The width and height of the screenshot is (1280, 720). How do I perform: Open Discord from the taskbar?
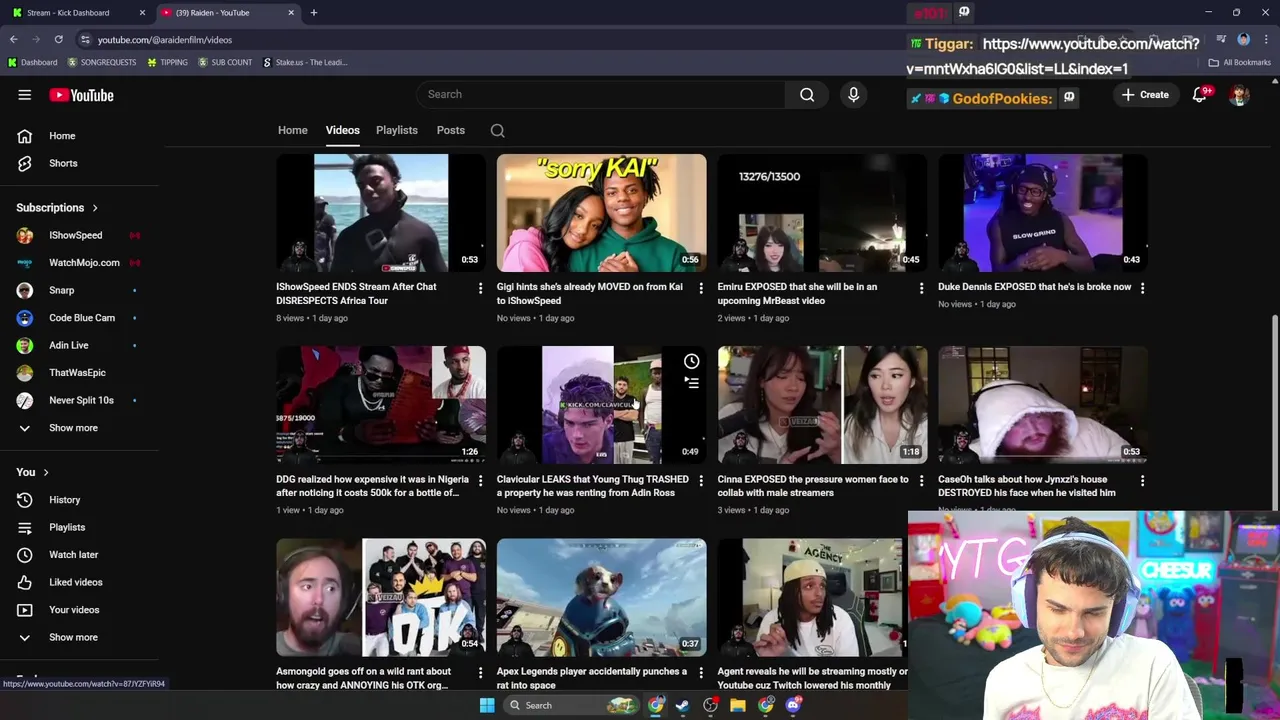pos(793,705)
